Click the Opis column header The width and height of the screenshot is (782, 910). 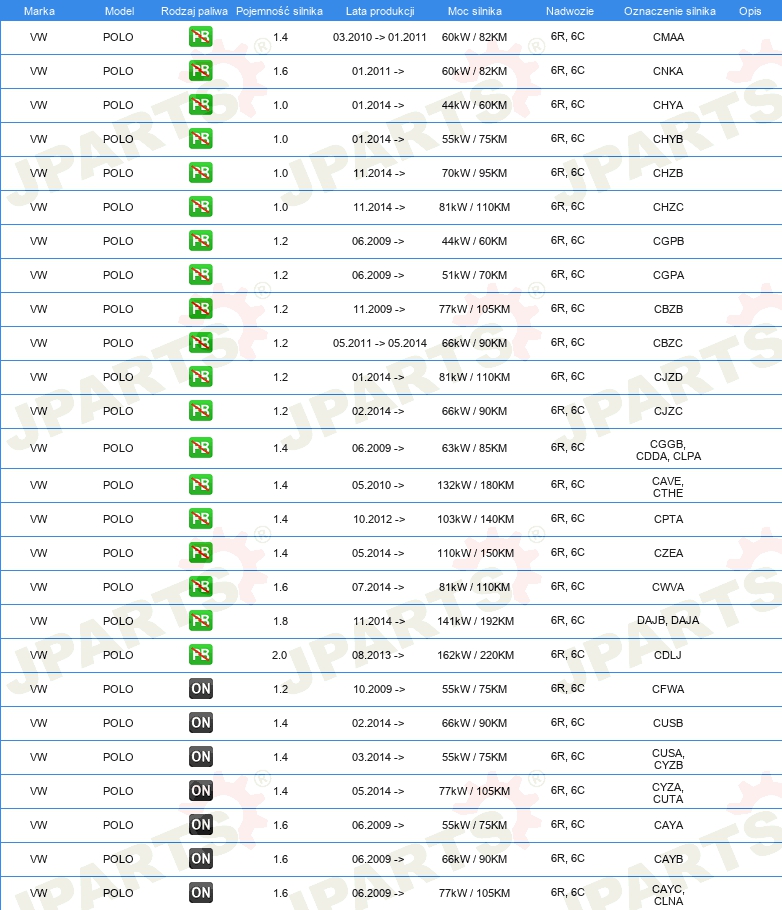tap(749, 11)
